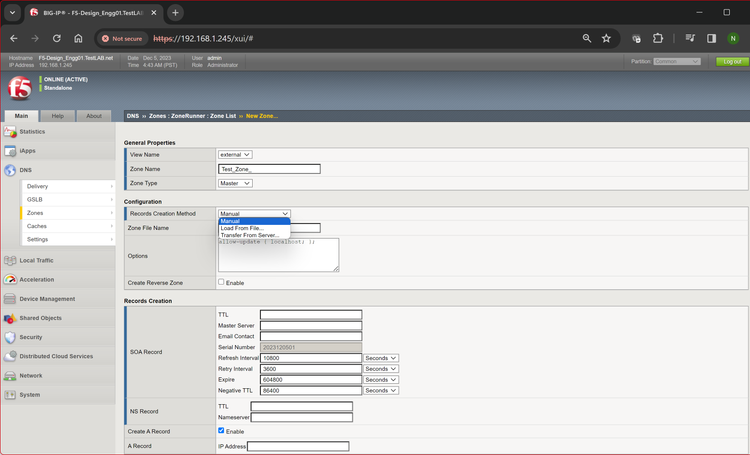Viewport: 750px width, 455px height.
Task: Open the Zone Type dropdown
Action: tap(235, 184)
